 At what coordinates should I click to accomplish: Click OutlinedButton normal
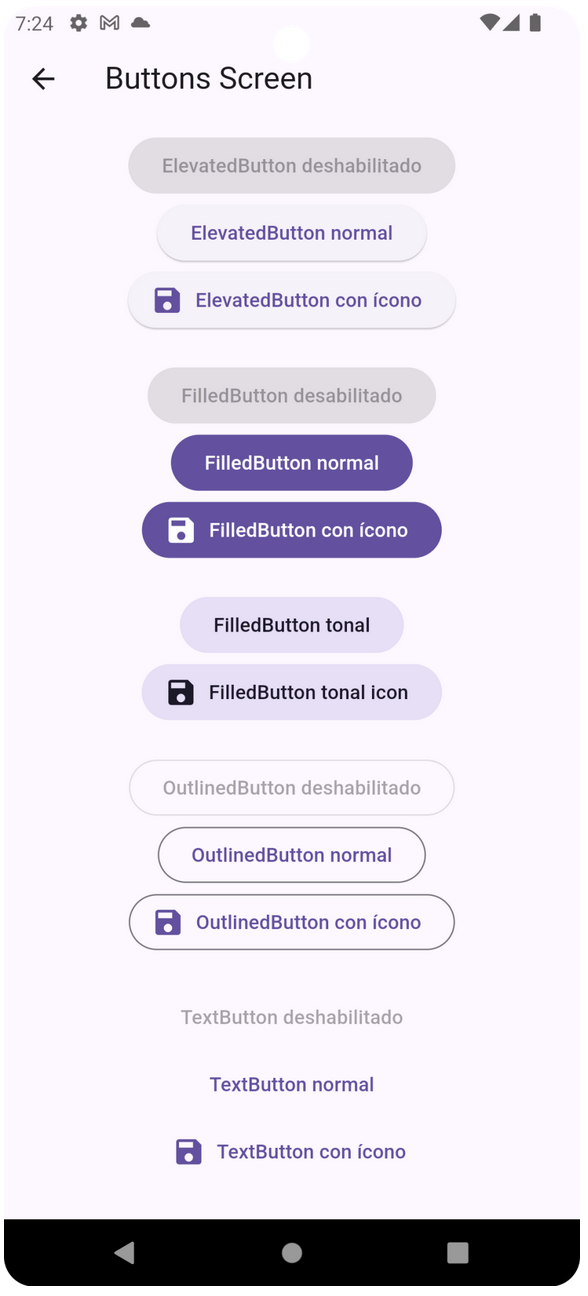(292, 855)
